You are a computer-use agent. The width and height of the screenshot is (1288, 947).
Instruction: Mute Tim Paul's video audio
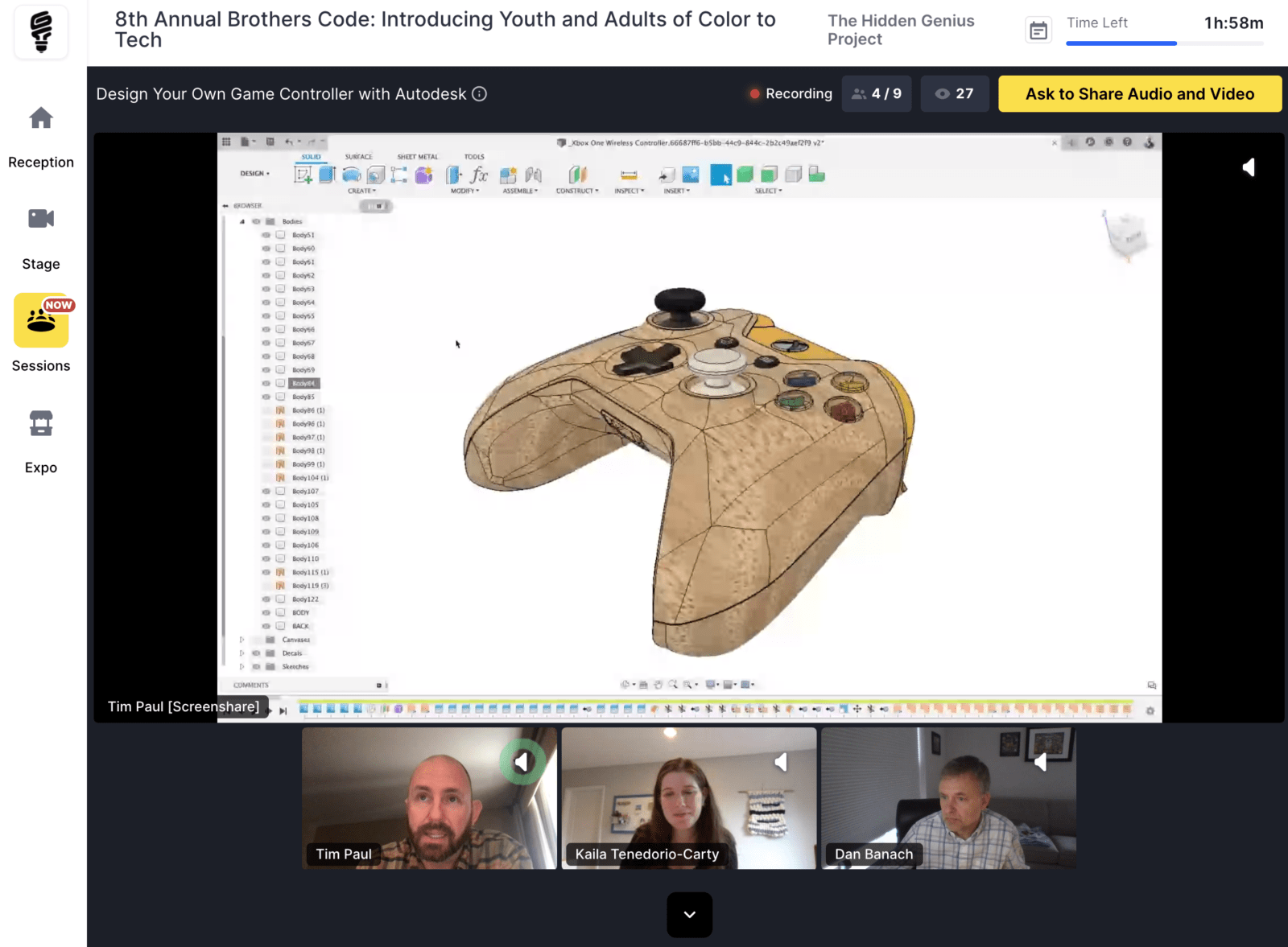522,761
